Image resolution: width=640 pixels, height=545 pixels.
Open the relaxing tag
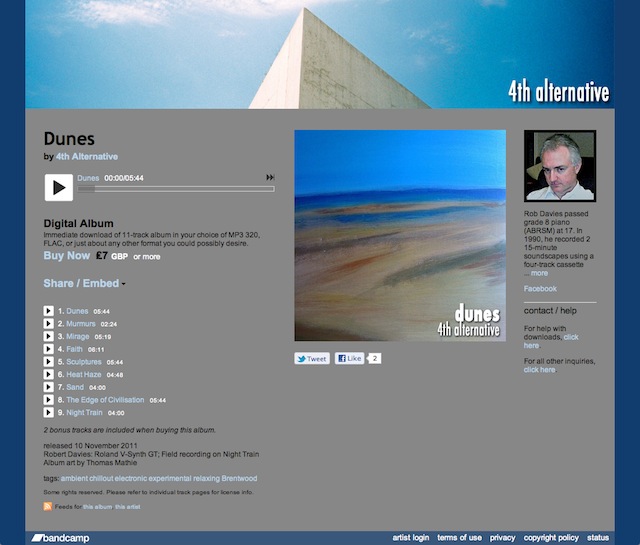point(207,478)
